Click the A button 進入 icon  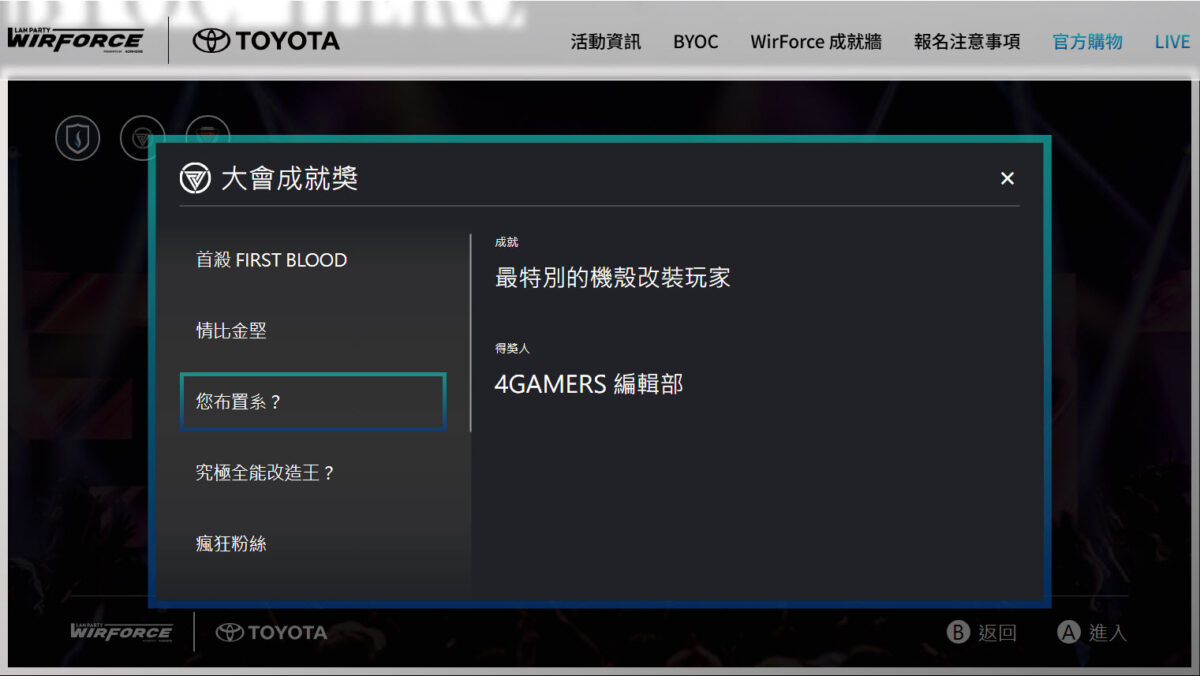[1068, 632]
